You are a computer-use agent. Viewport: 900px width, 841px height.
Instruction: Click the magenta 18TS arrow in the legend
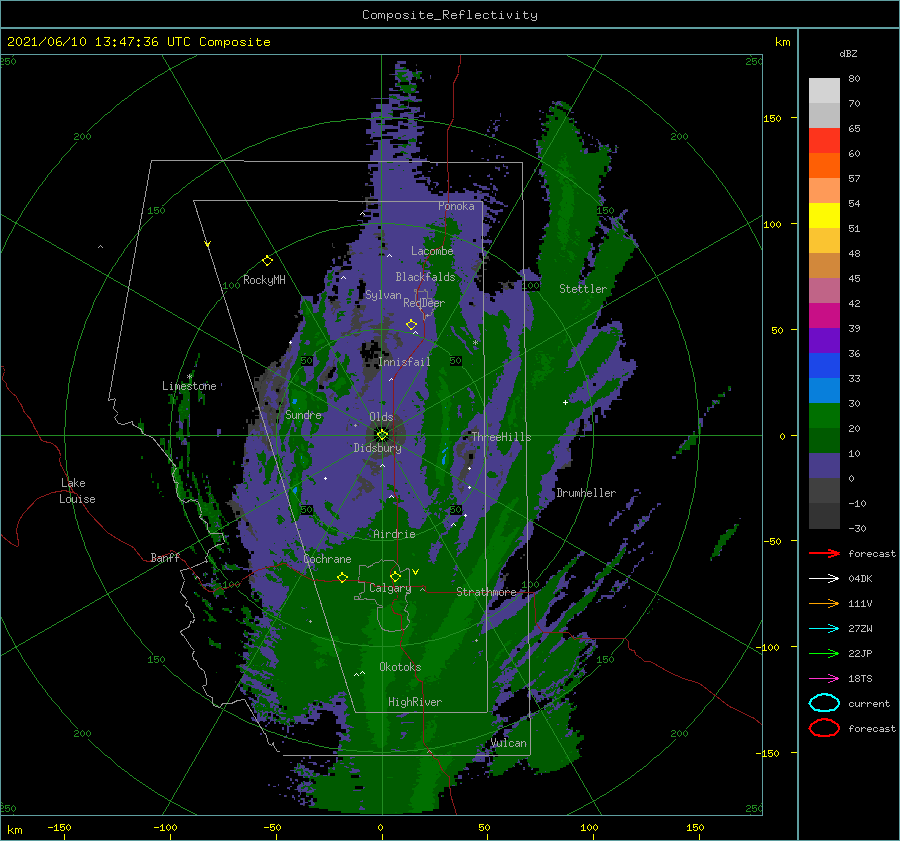click(824, 679)
